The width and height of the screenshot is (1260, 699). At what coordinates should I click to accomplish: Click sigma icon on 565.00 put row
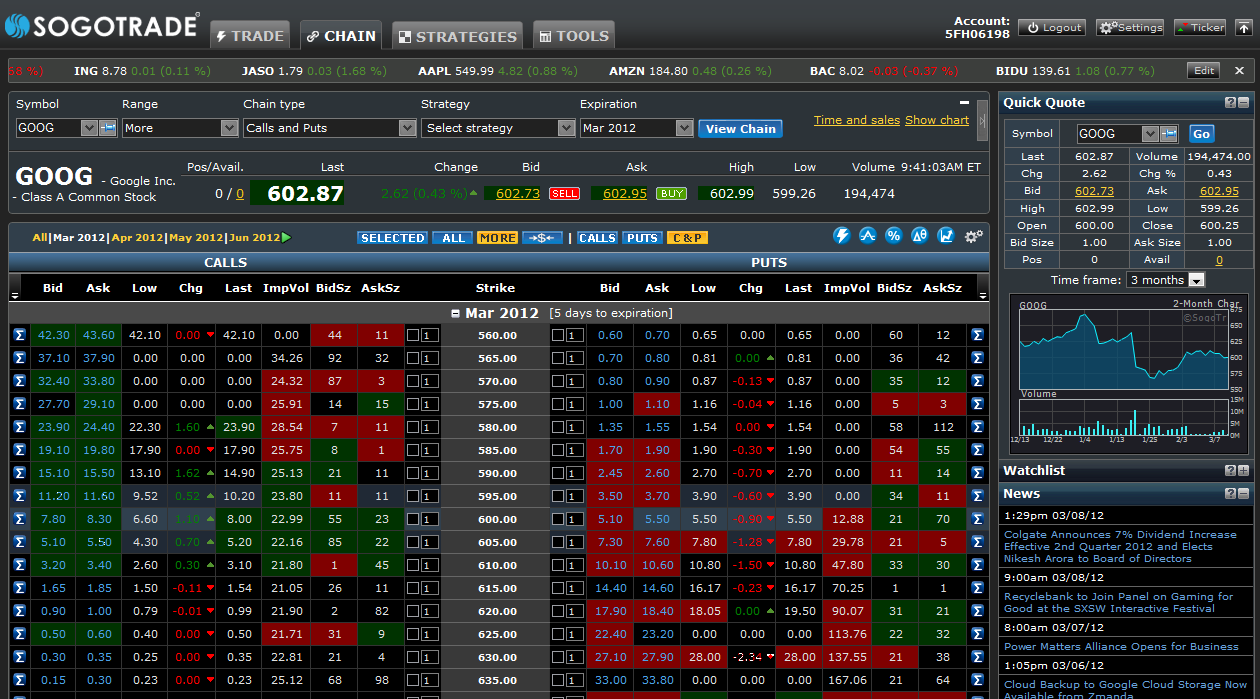point(978,358)
